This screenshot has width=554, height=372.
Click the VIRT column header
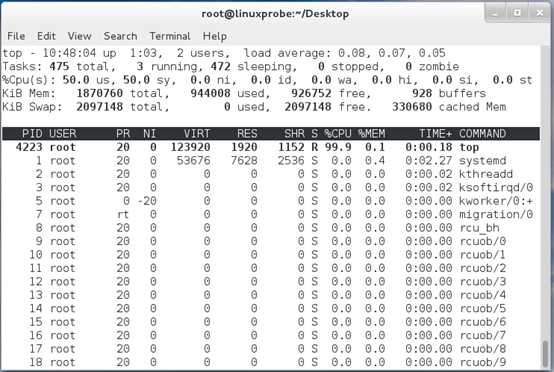(x=197, y=134)
